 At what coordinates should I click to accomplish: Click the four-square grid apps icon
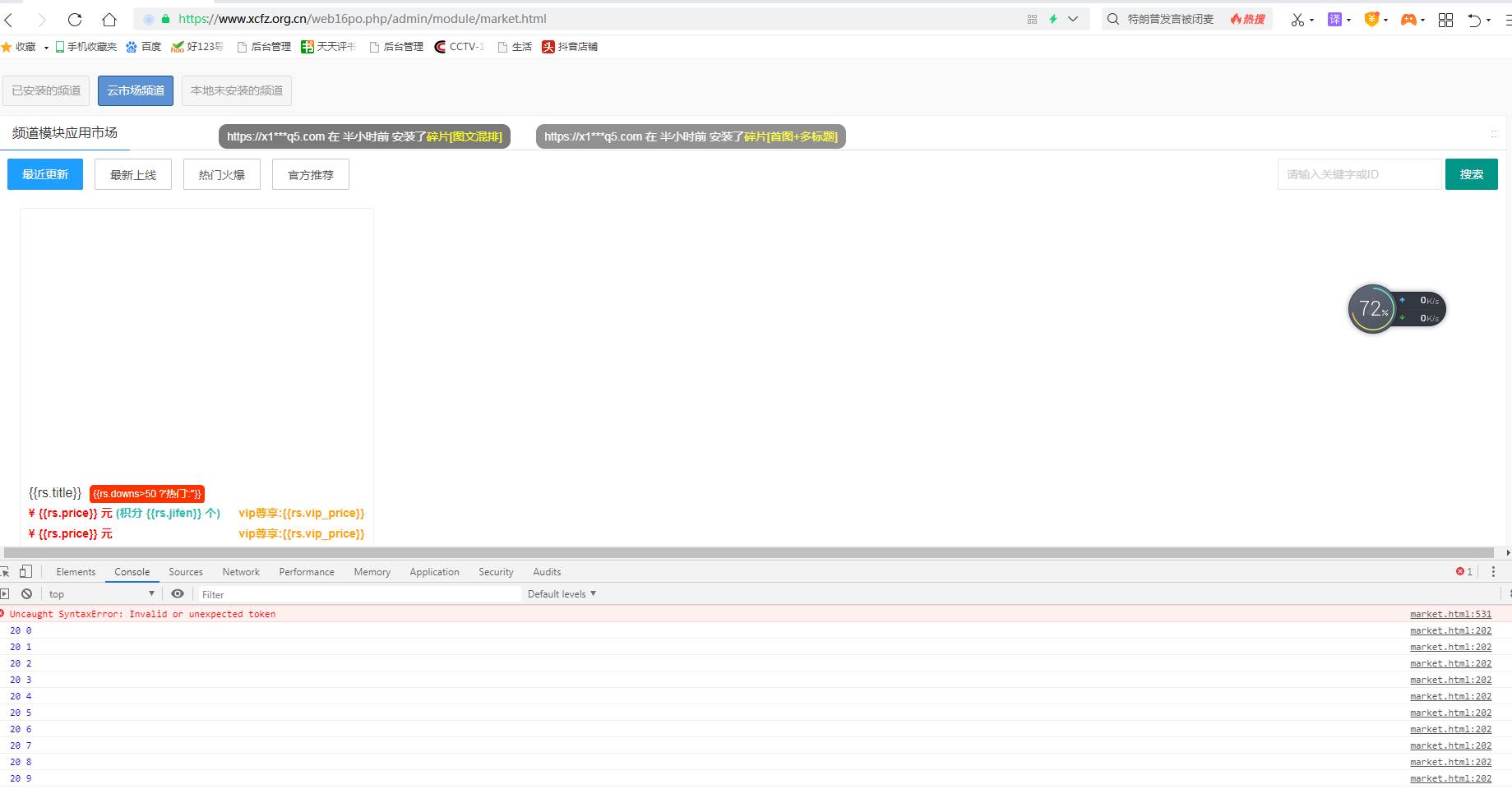click(x=1445, y=20)
